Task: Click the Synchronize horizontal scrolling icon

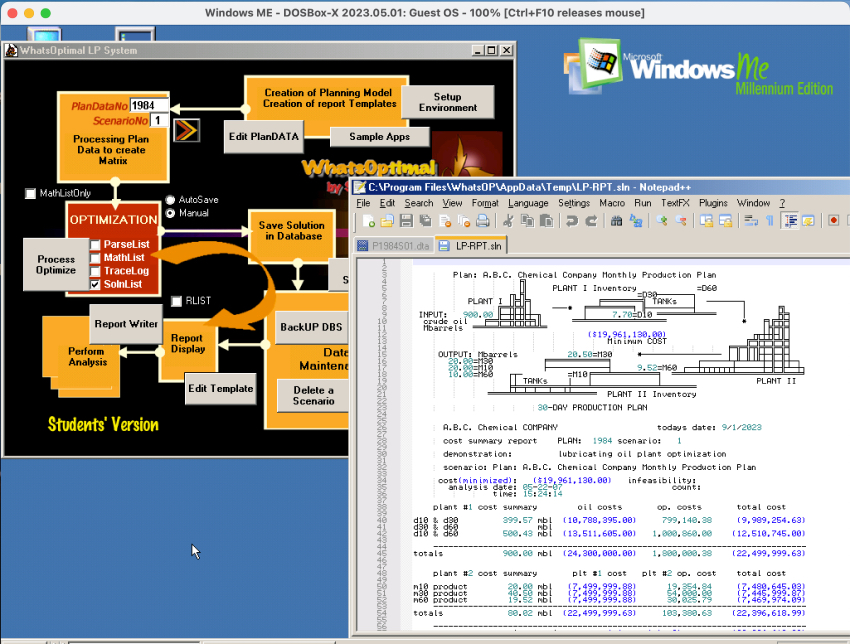Action: (x=725, y=221)
